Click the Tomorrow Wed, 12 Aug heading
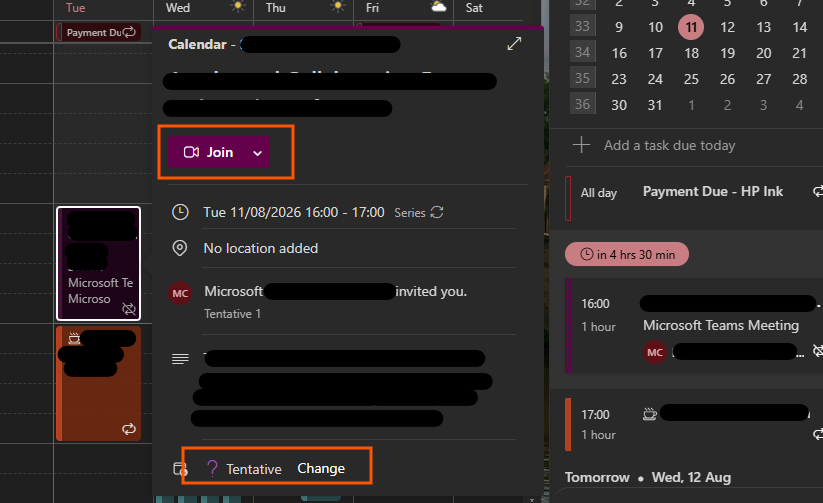823x503 pixels. 648,477
